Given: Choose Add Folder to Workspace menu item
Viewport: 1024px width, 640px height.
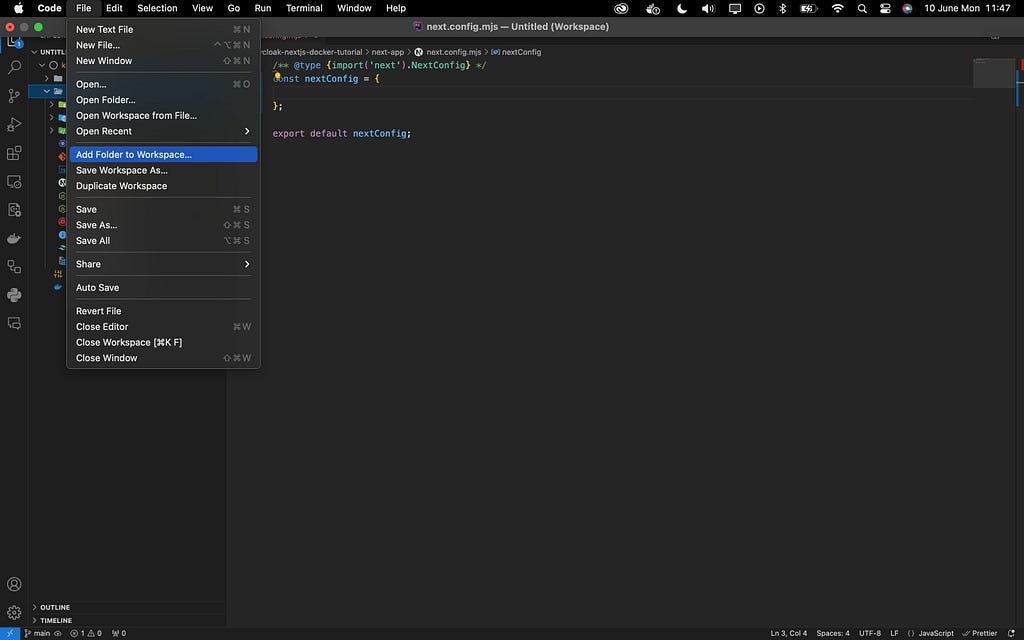Looking at the screenshot, I should point(163,155).
